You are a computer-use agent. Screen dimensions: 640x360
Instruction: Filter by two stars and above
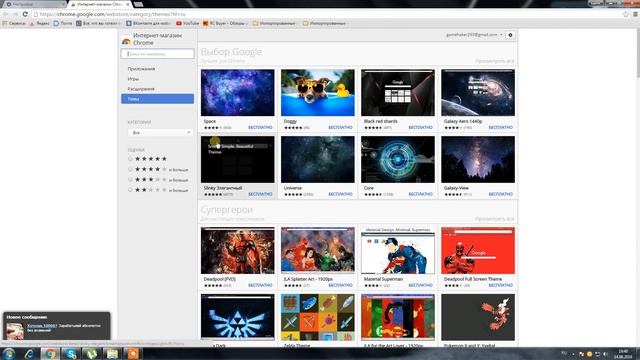click(130, 190)
